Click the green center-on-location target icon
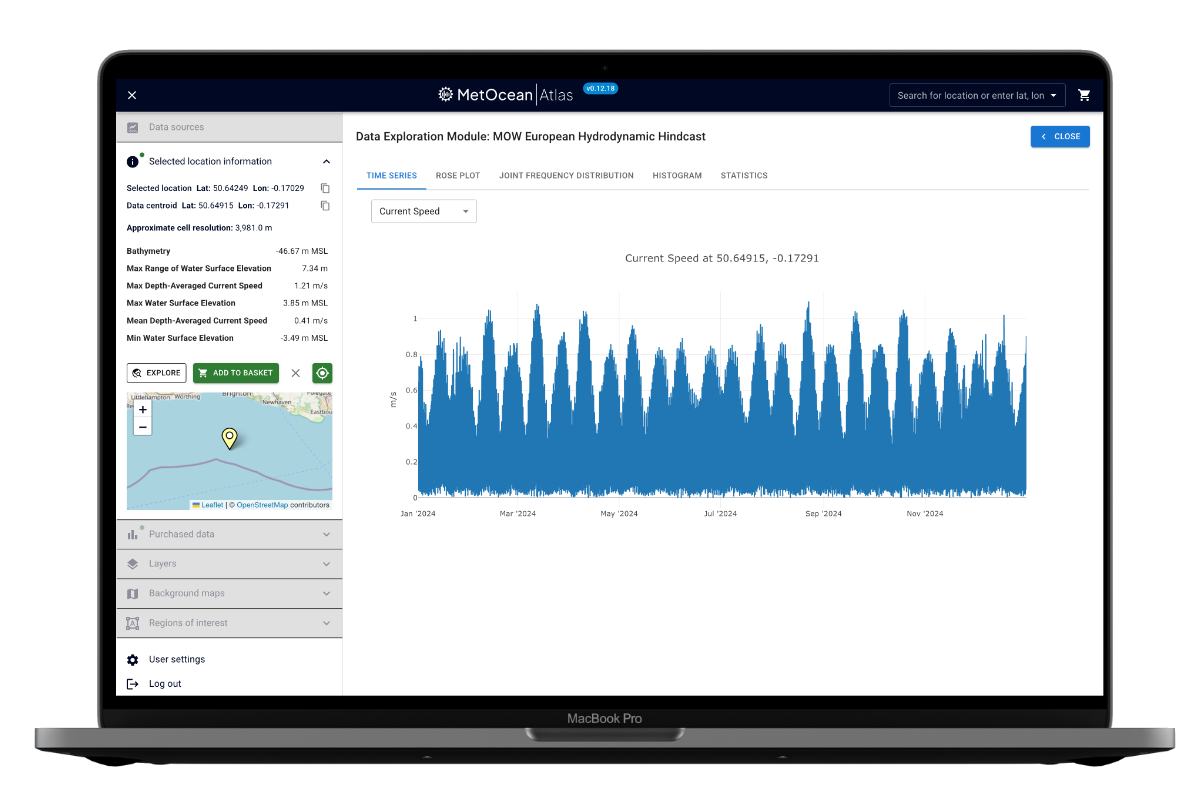 (322, 373)
